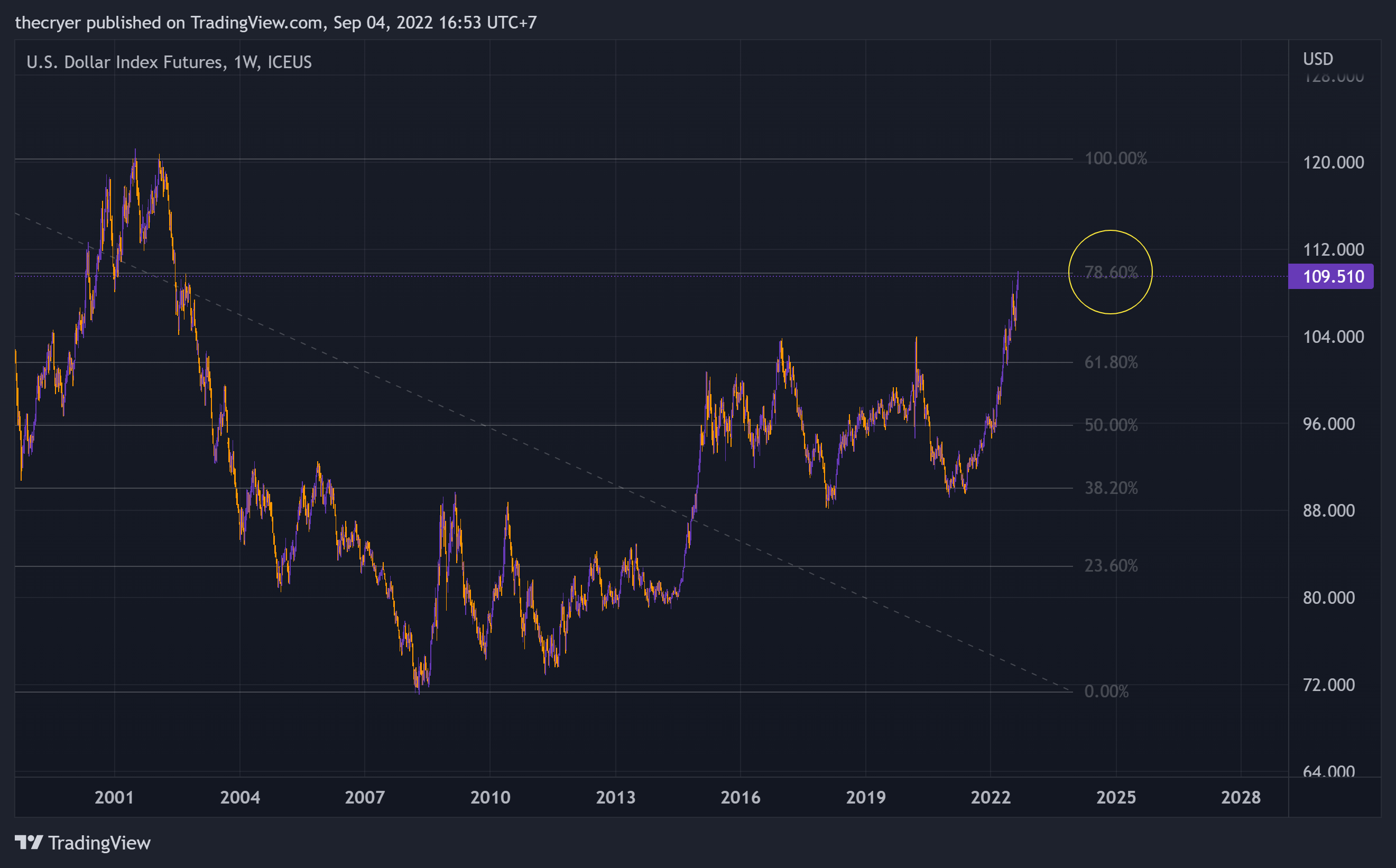Click the 2007 label on time axis
The height and width of the screenshot is (868, 1396).
tap(365, 797)
